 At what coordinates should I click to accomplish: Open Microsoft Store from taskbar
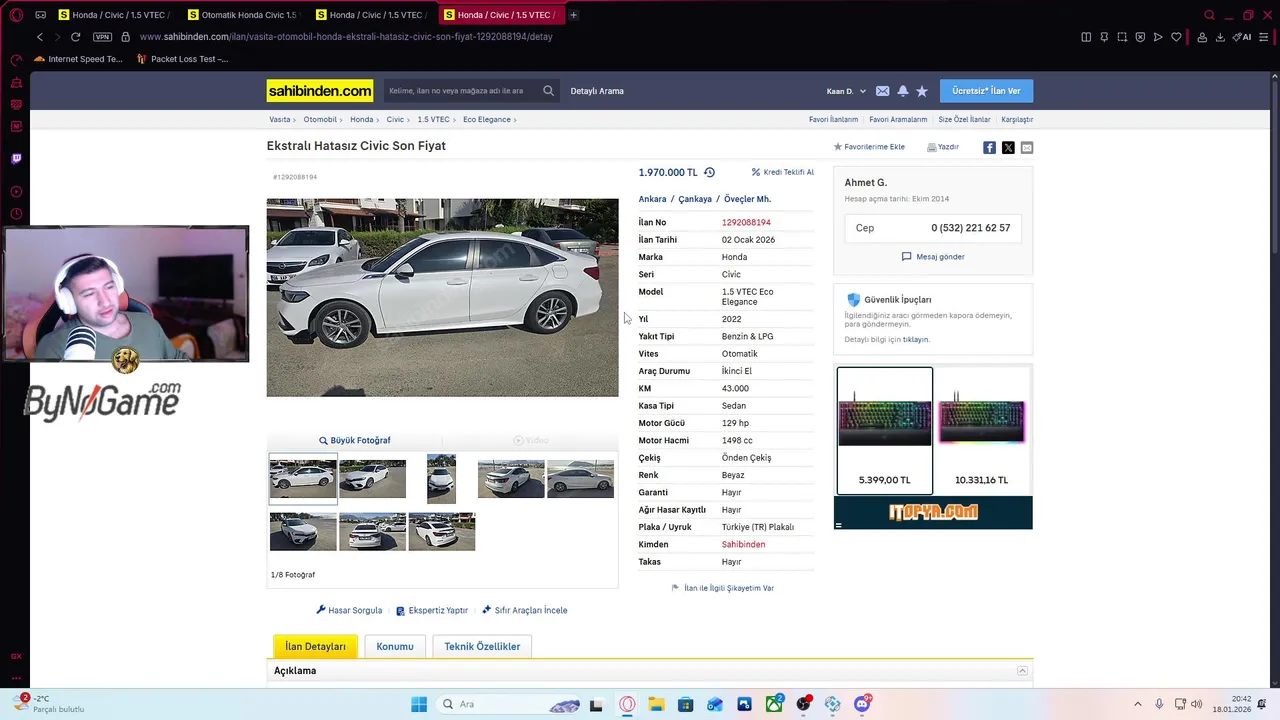(685, 704)
